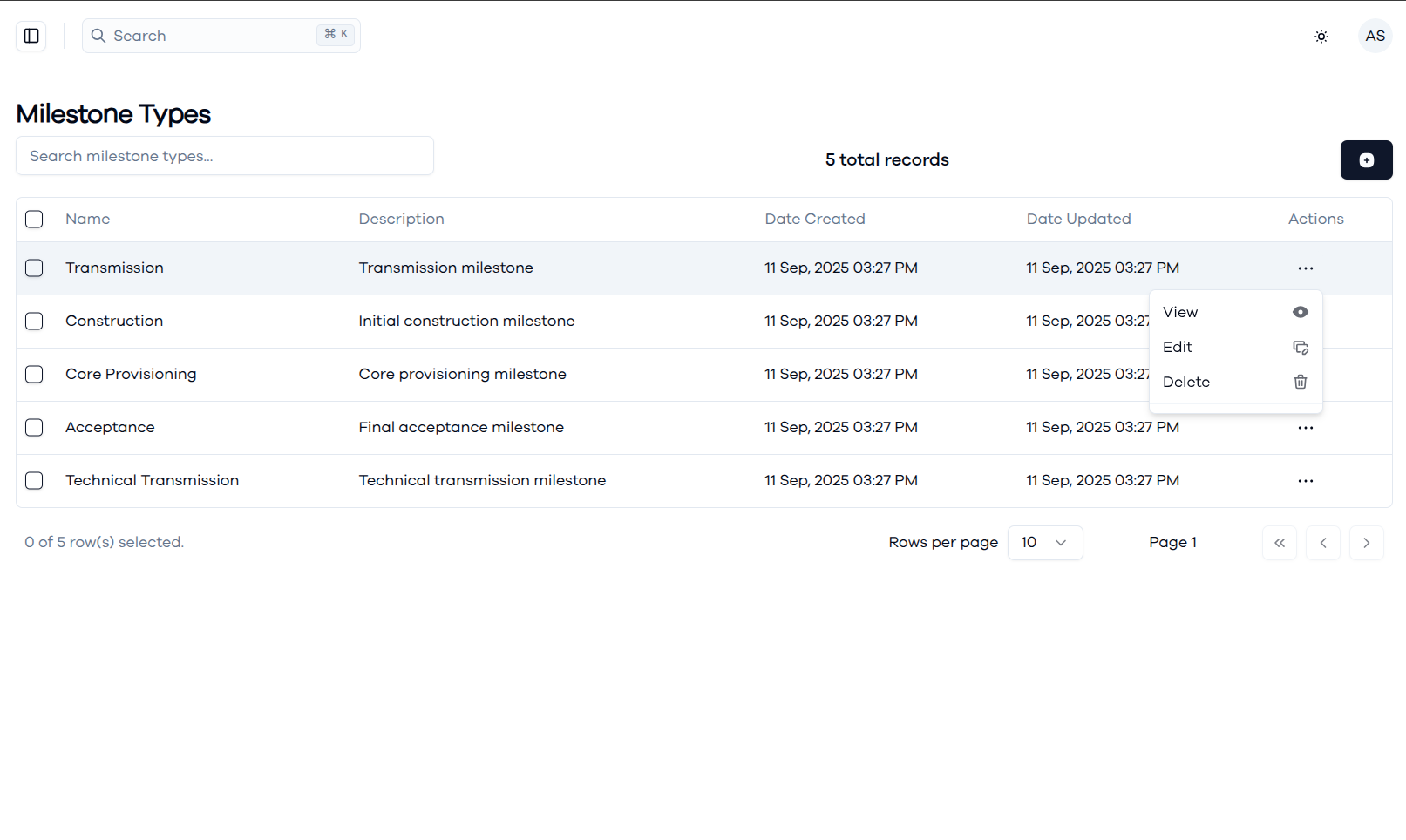Viewport: 1406px width, 840px height.
Task: Toggle the sidebar panel icon
Action: [31, 36]
